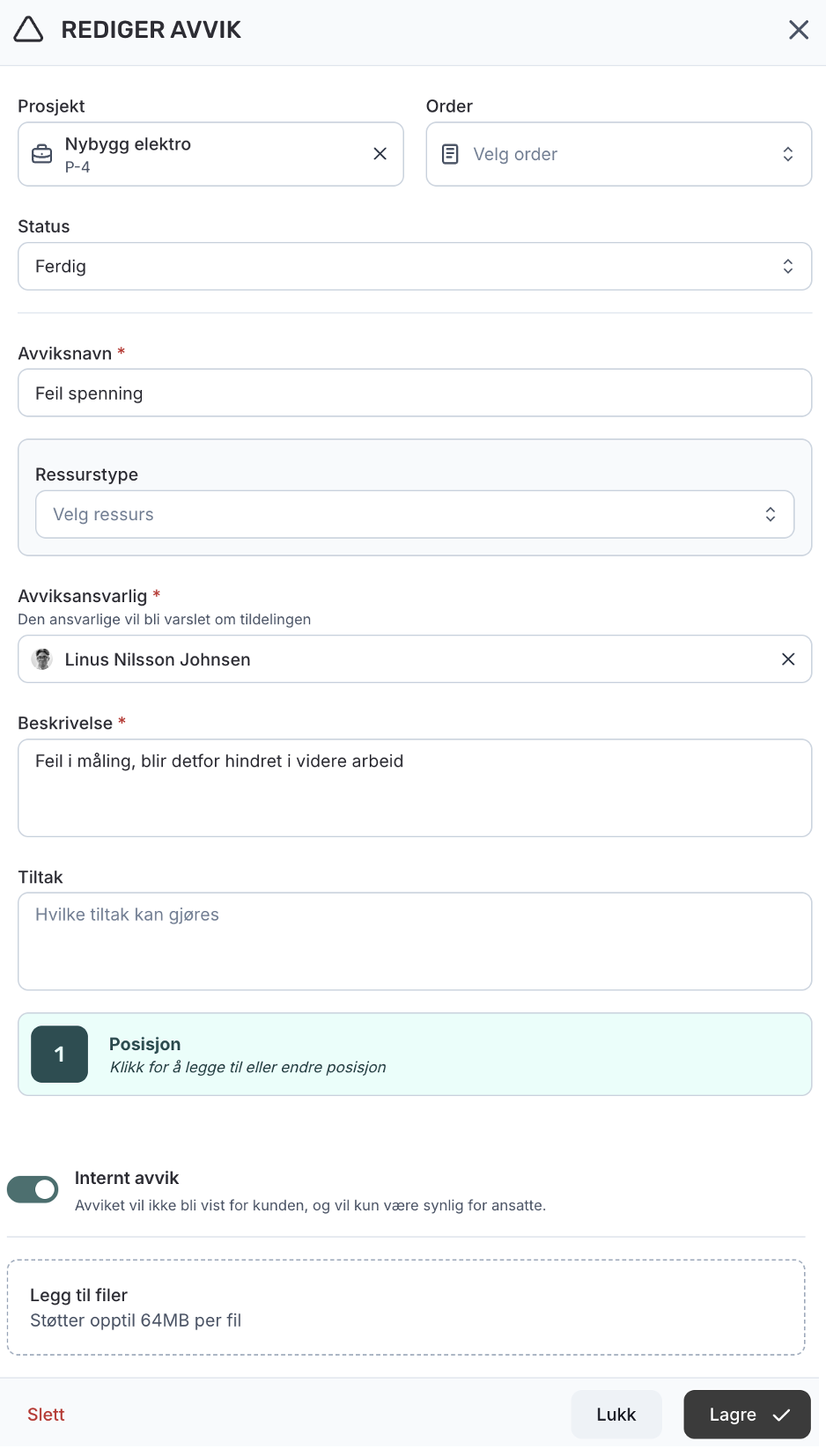Click the briefcase icon beside Nybygg elektro

point(42,154)
